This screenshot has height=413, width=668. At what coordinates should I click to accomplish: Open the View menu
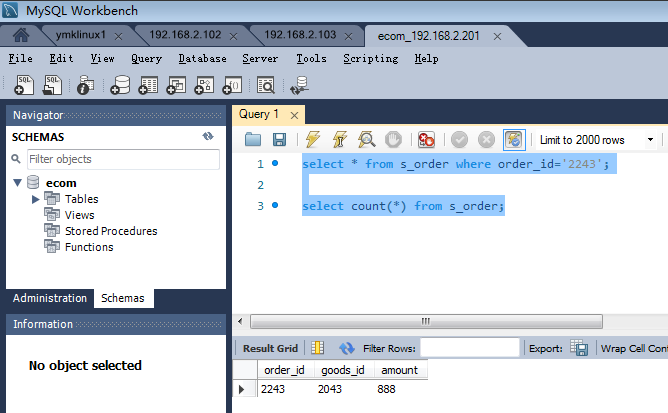[x=102, y=58]
